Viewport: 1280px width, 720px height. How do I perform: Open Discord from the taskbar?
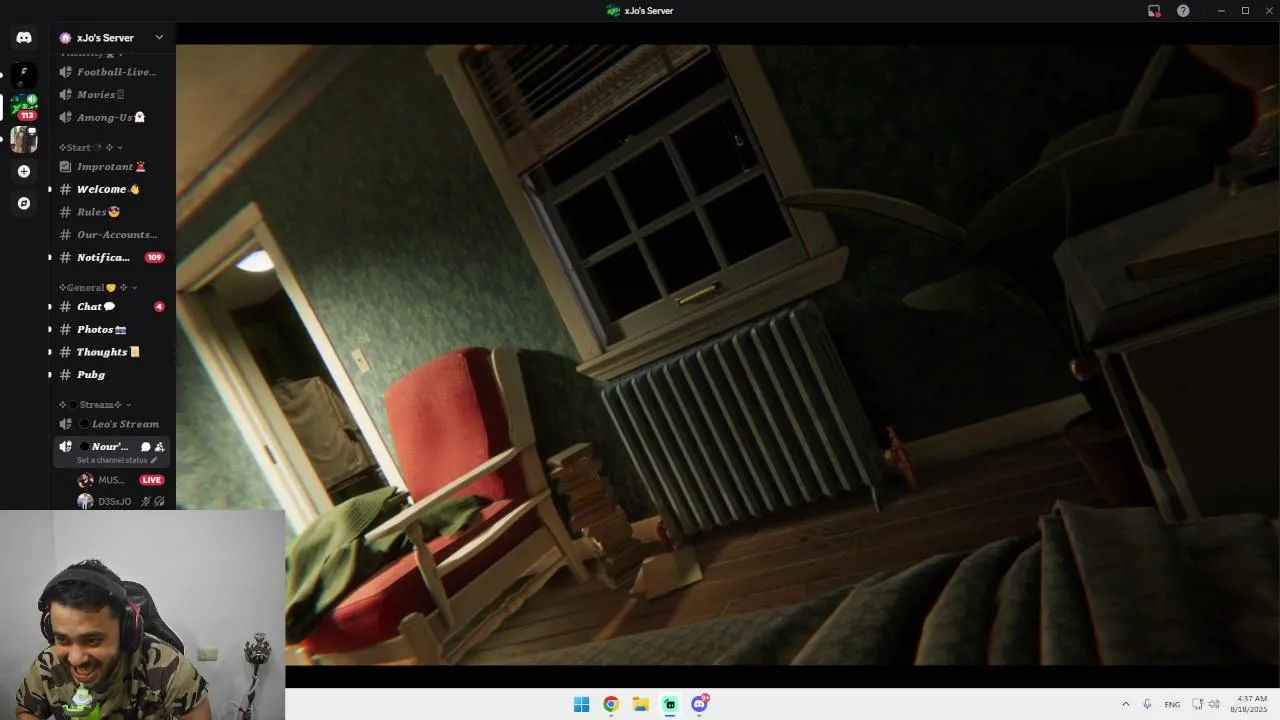tap(700, 704)
